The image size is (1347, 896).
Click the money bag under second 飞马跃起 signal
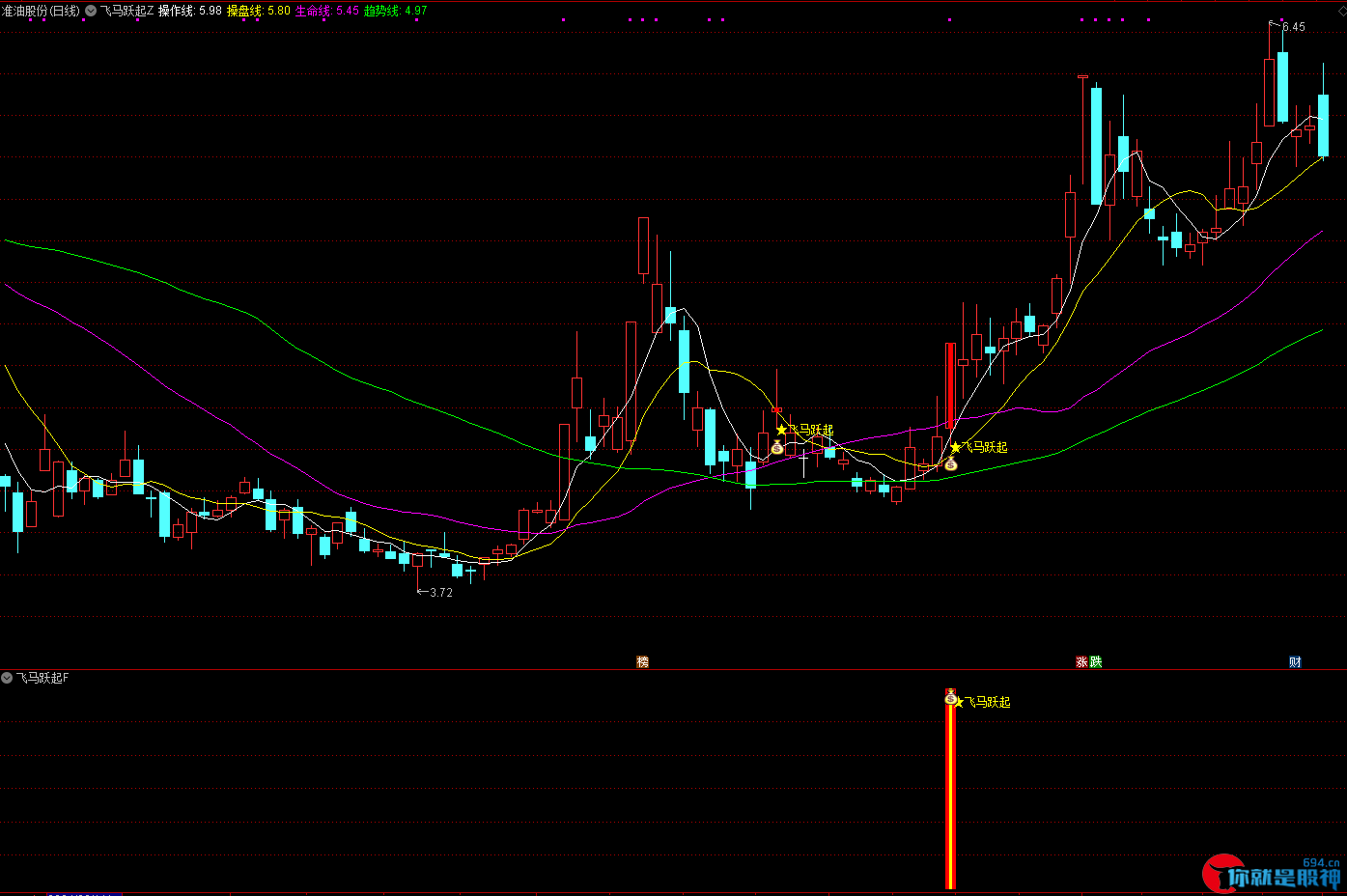pyautogui.click(x=951, y=464)
